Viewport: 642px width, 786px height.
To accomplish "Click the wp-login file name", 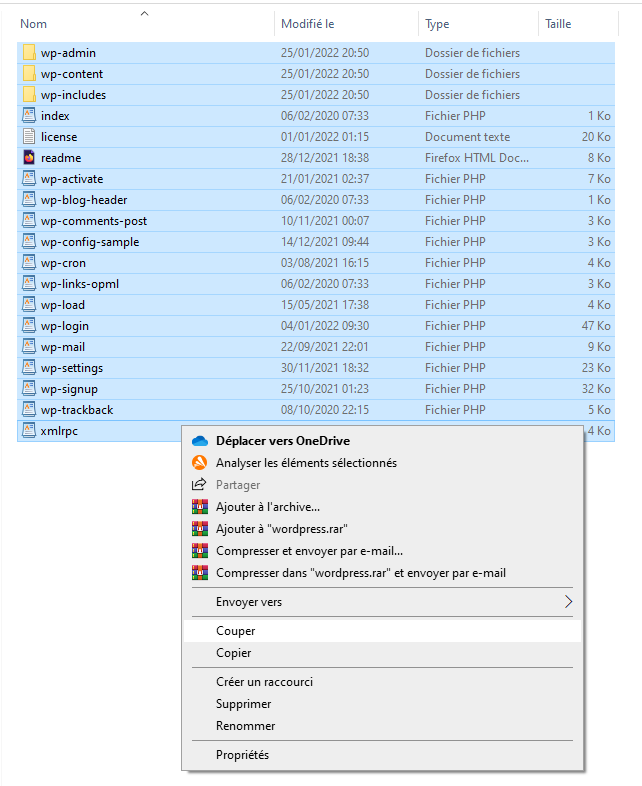I will pyautogui.click(x=65, y=326).
